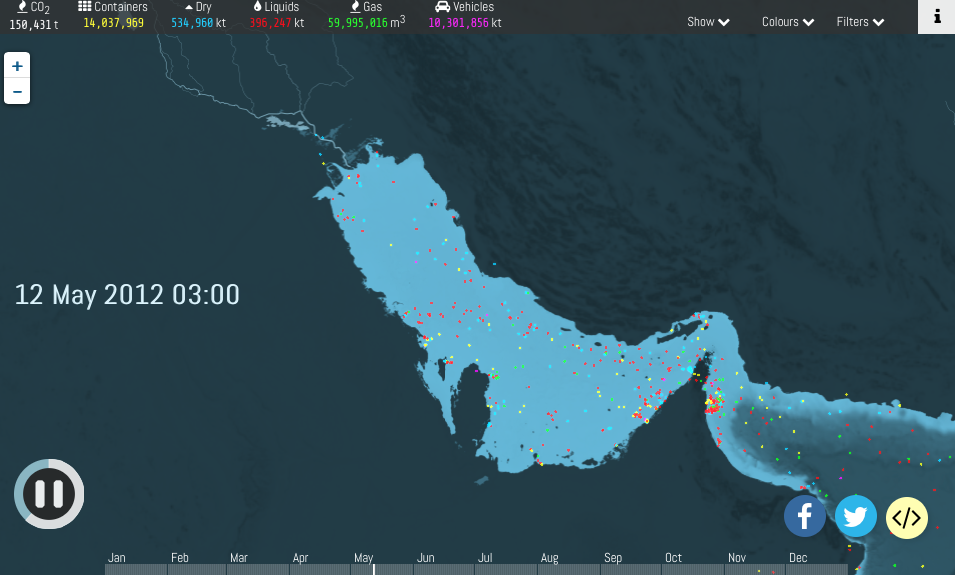Screen dimensions: 955x575
Task: Pause the shipping animation playback
Action: (49, 494)
